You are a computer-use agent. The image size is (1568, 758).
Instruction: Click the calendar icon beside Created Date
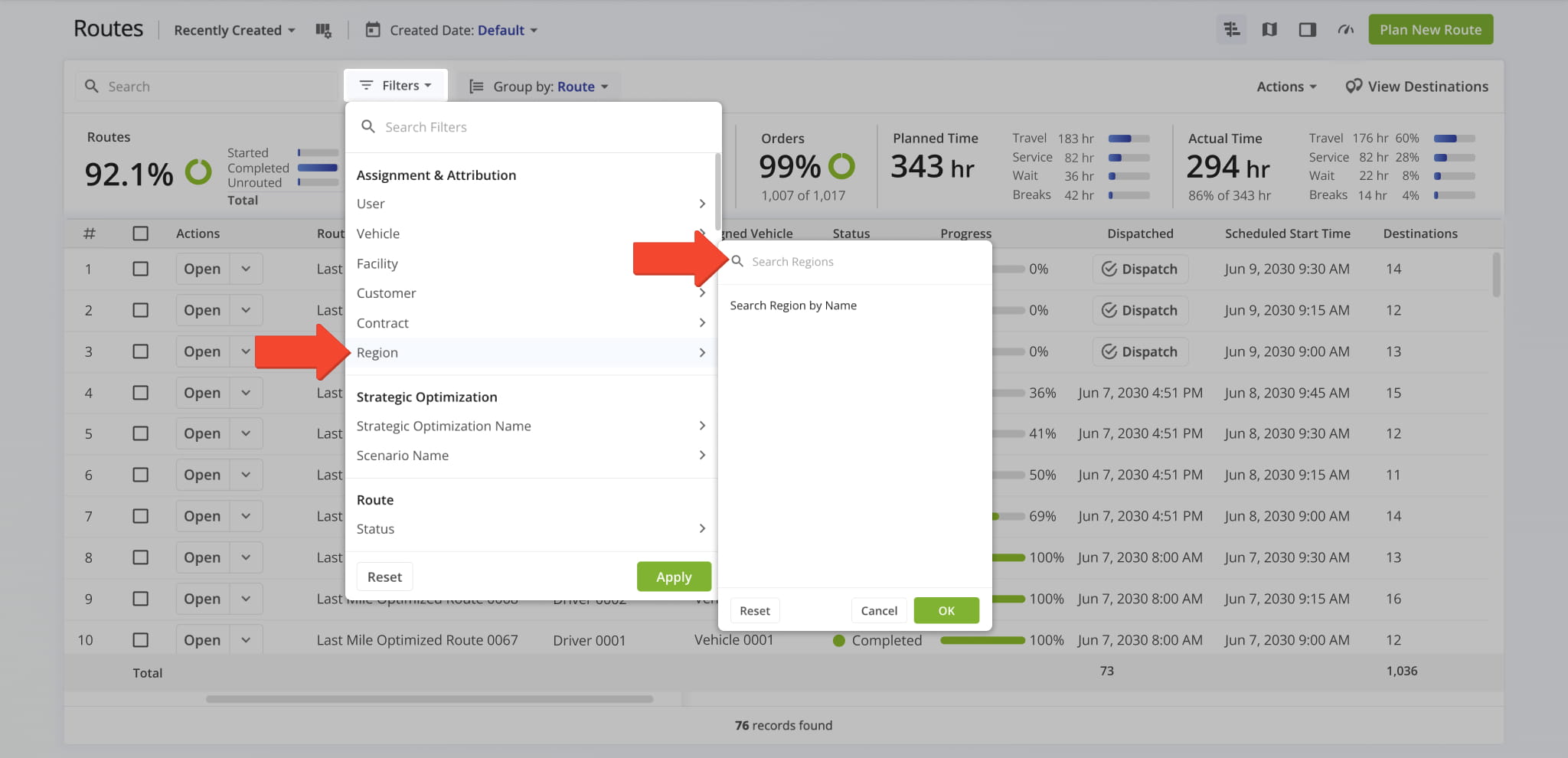coord(373,30)
